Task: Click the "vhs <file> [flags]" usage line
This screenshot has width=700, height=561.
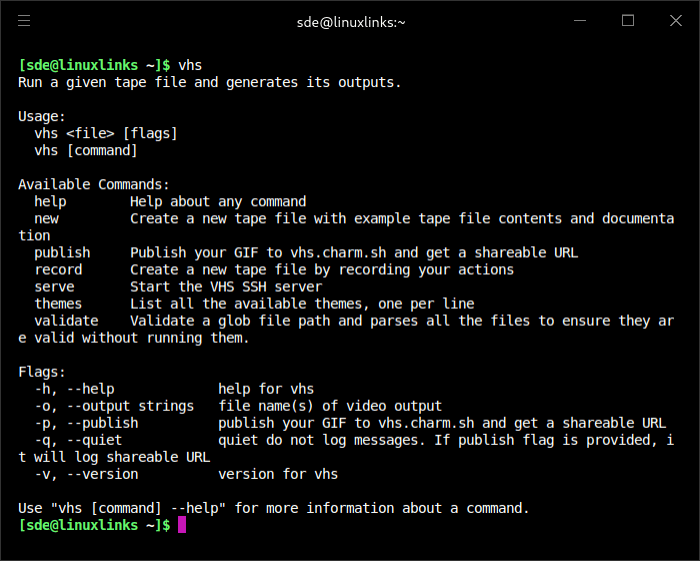Action: [x=106, y=133]
